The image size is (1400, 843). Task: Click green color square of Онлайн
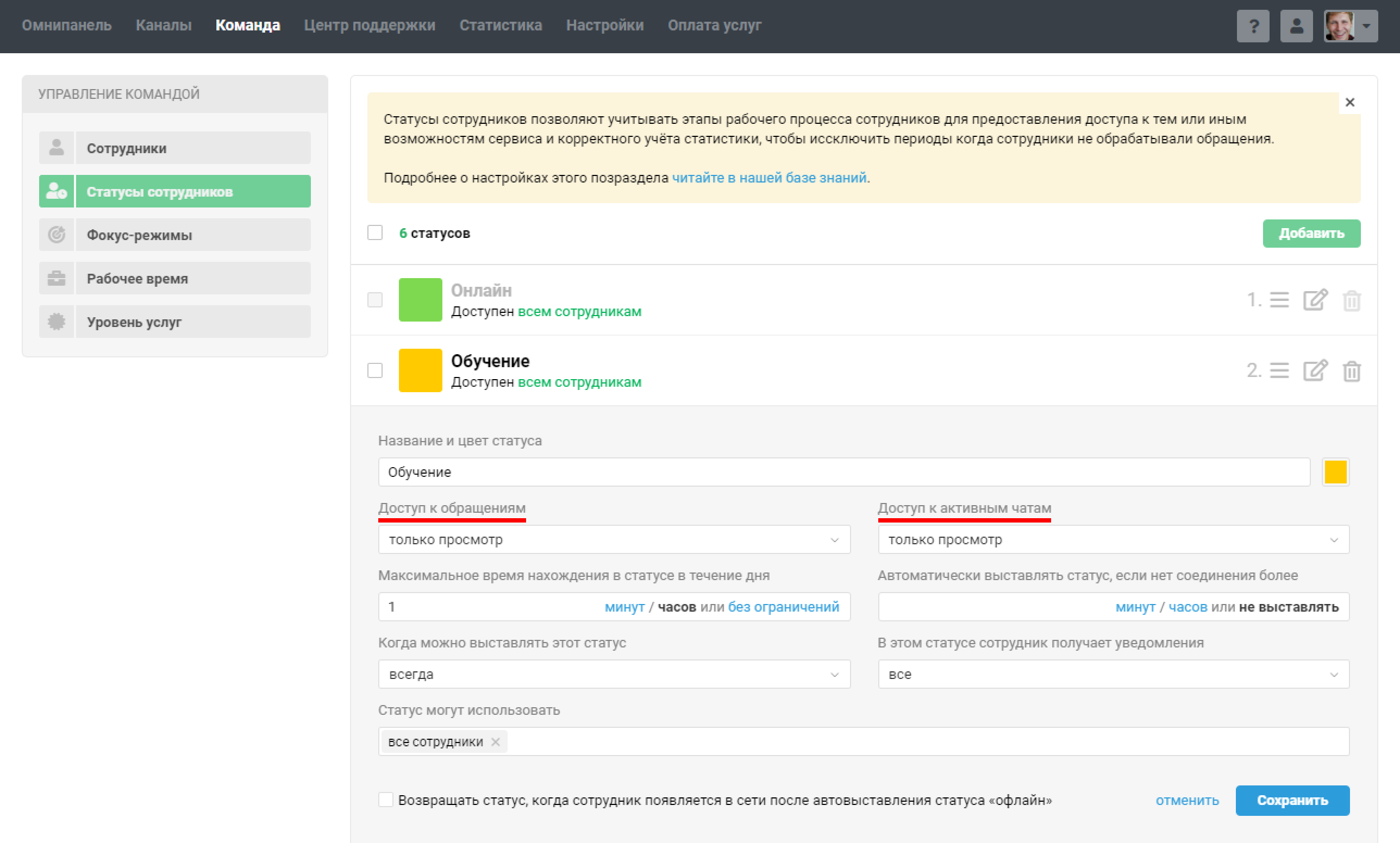421,300
